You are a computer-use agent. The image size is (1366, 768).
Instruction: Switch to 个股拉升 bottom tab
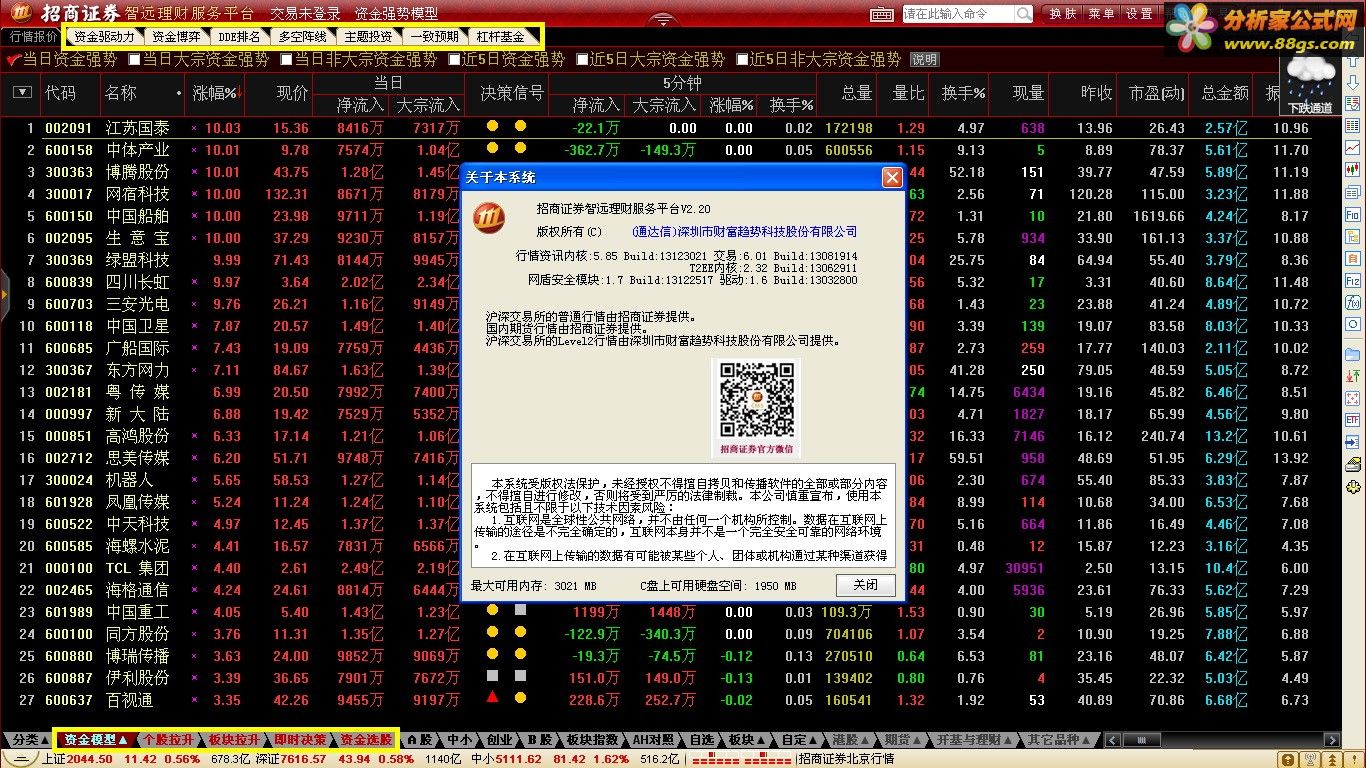[x=168, y=740]
